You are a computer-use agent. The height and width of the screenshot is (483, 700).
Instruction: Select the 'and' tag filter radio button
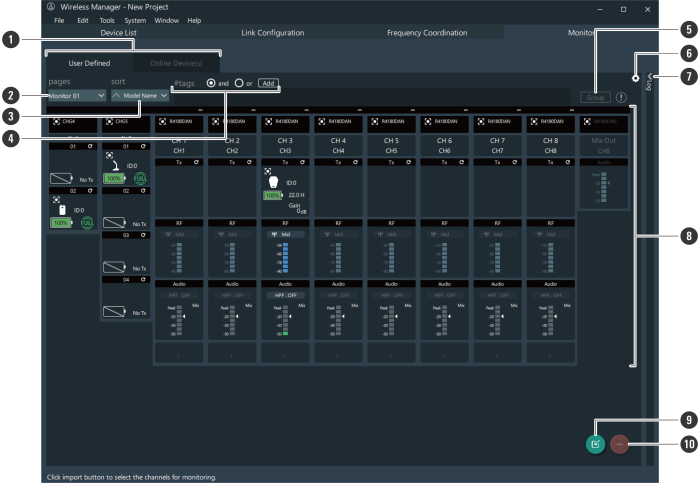pos(211,83)
